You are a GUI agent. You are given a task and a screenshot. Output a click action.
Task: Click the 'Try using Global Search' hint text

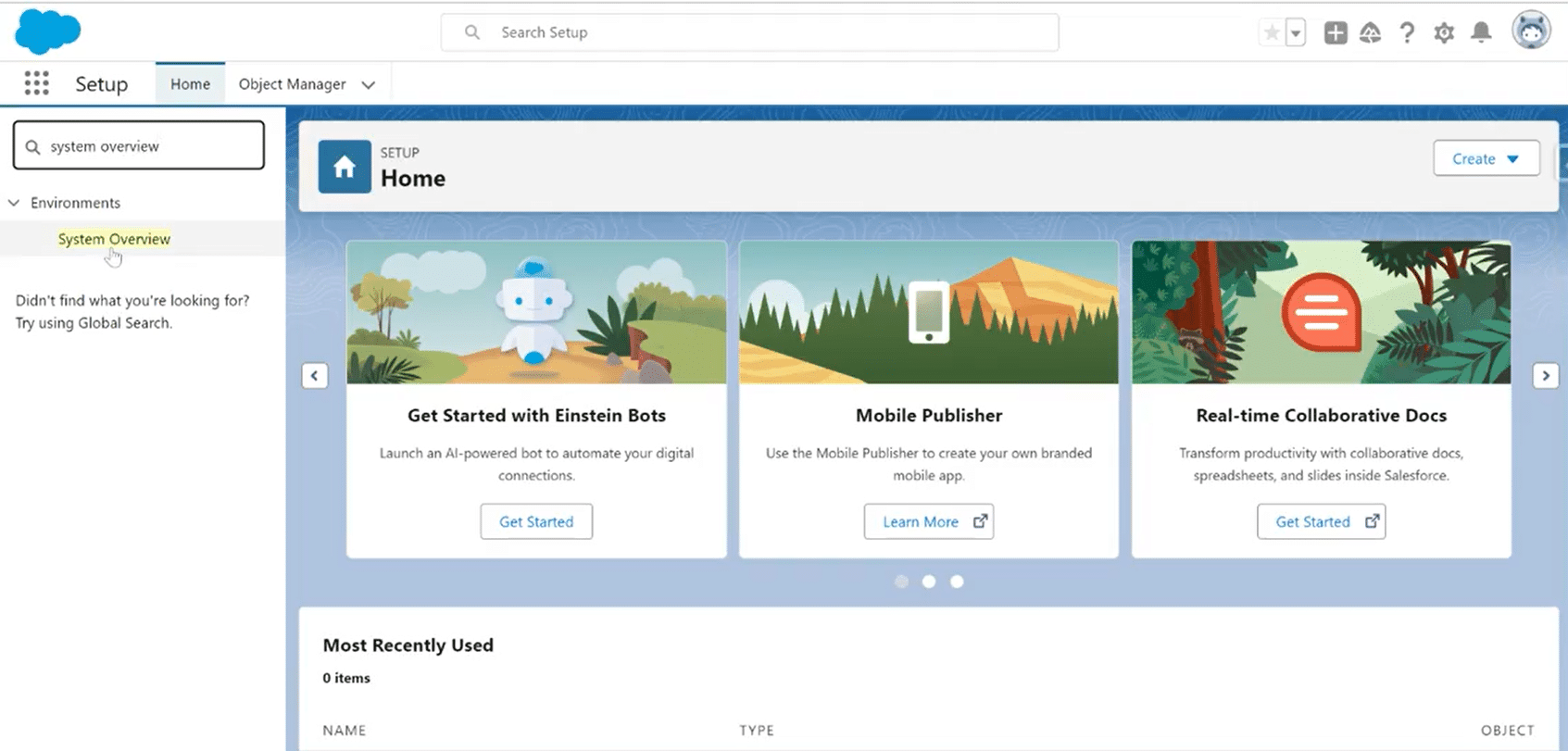[x=94, y=323]
